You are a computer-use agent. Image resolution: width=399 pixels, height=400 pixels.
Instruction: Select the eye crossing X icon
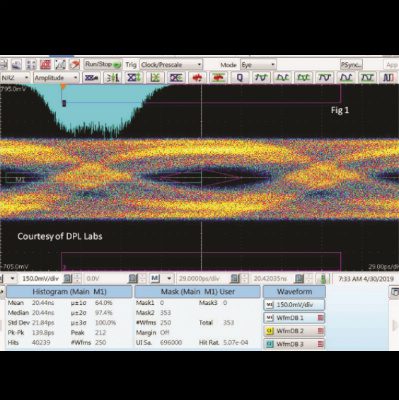point(176,78)
